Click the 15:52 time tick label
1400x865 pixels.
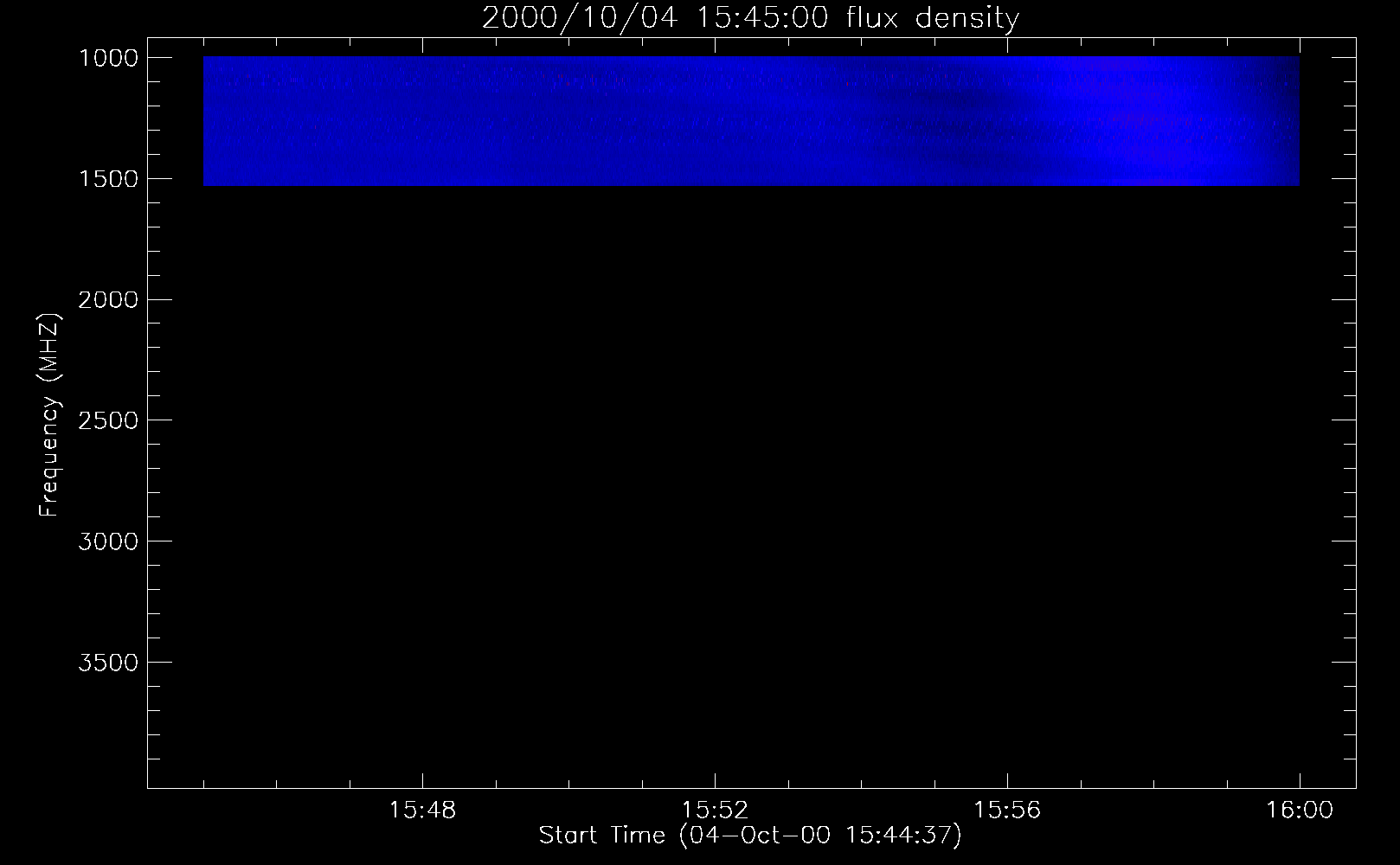pos(715,811)
